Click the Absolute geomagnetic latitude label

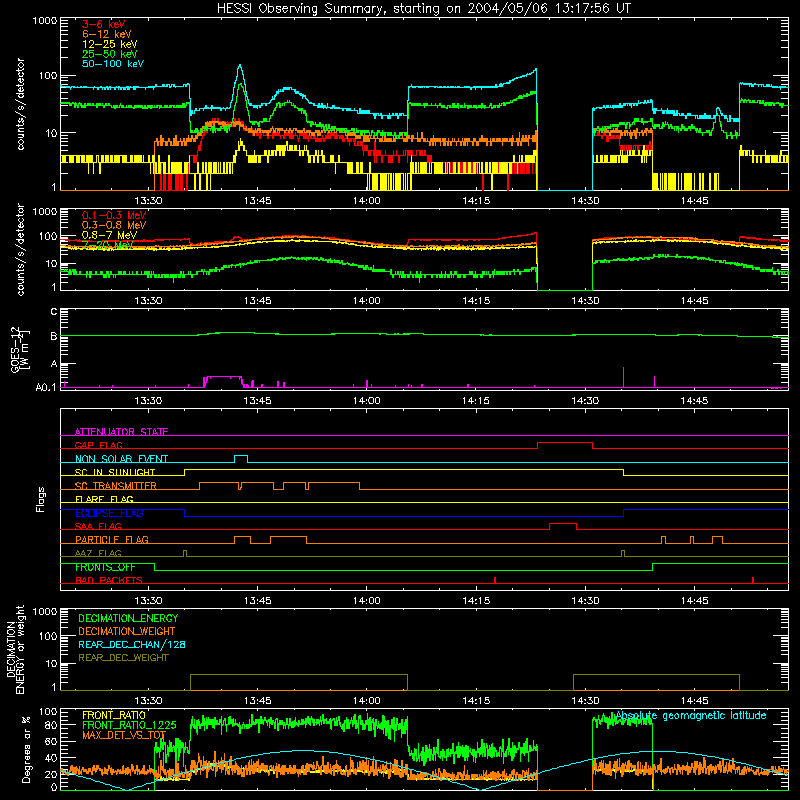(x=691, y=715)
